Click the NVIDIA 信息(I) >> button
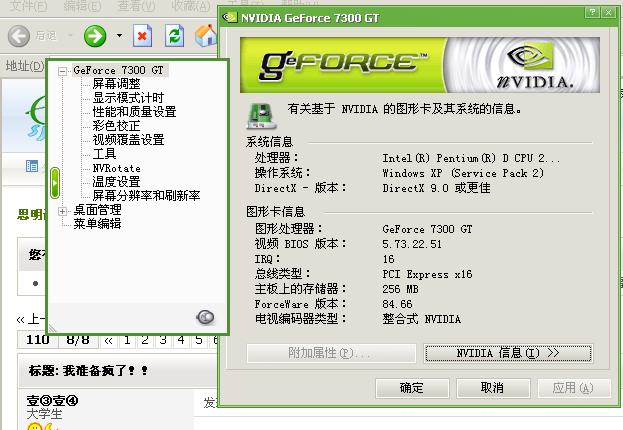 508,353
